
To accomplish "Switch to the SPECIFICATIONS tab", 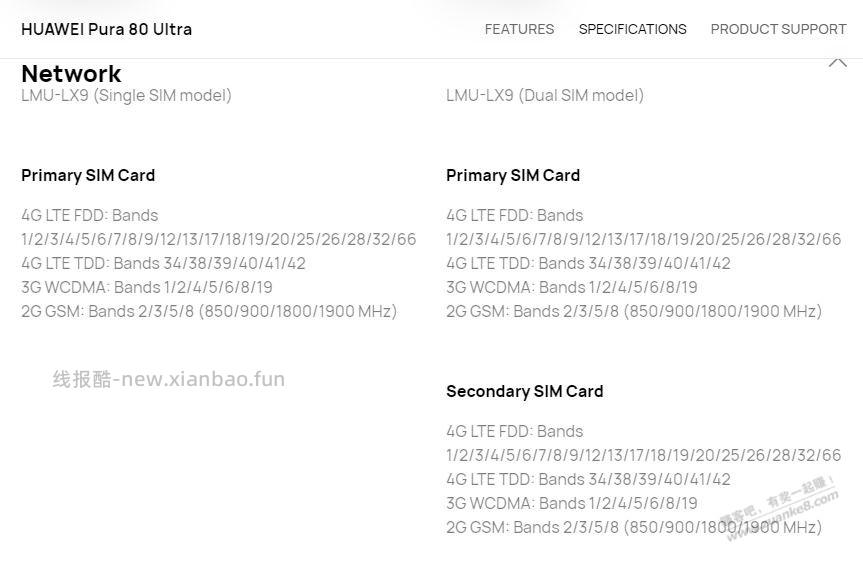I will pyautogui.click(x=632, y=29).
